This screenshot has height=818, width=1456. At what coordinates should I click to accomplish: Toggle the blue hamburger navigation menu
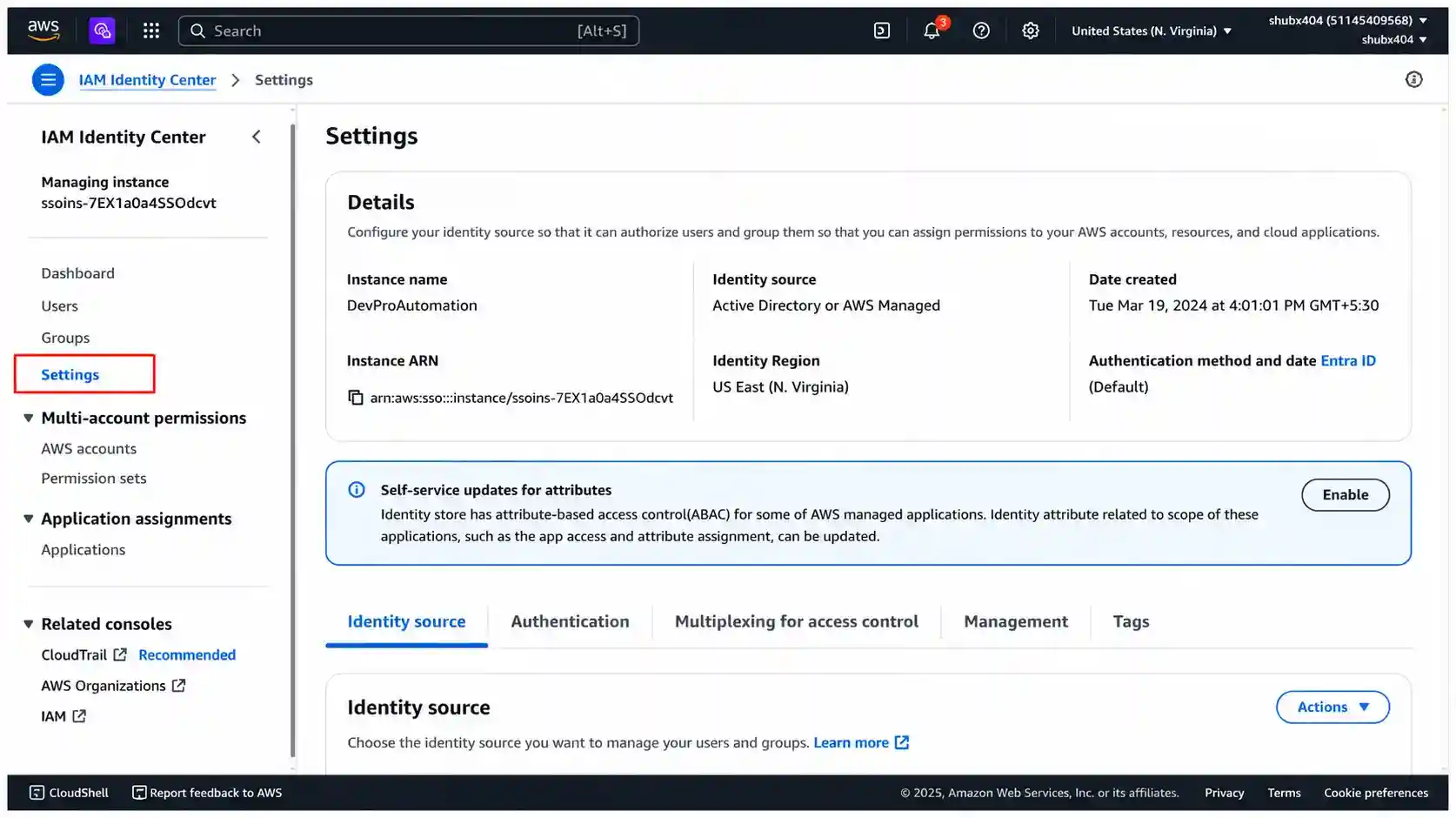(x=48, y=80)
